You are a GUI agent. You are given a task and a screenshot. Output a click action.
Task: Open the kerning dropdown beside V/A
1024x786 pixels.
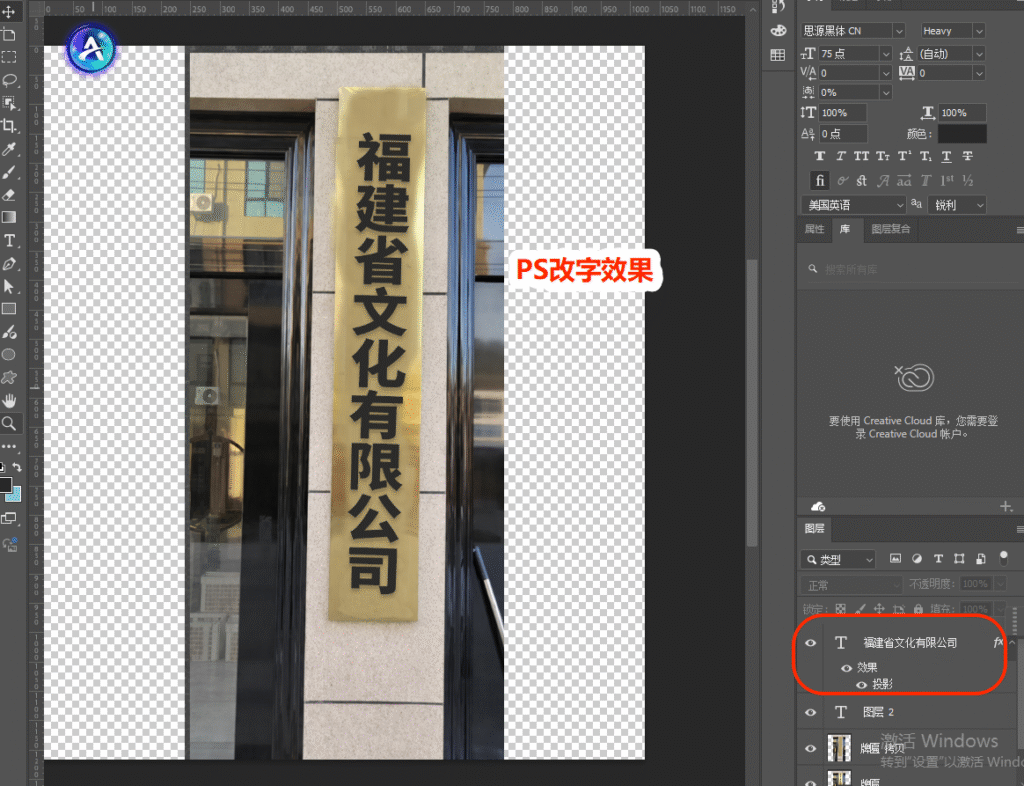tap(886, 73)
